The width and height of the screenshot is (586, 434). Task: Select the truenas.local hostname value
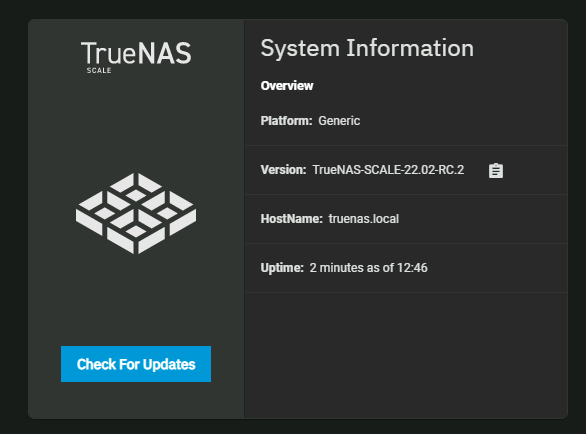point(364,219)
